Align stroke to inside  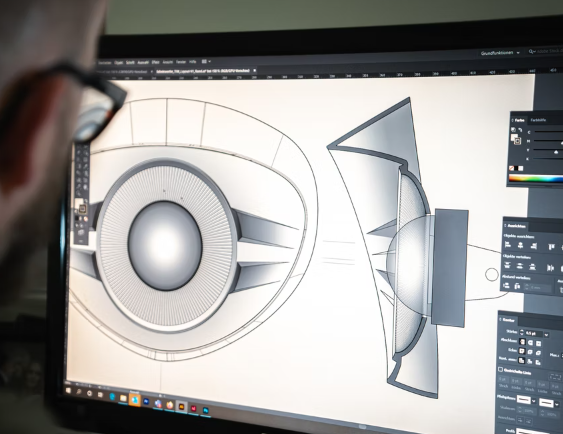point(530,361)
